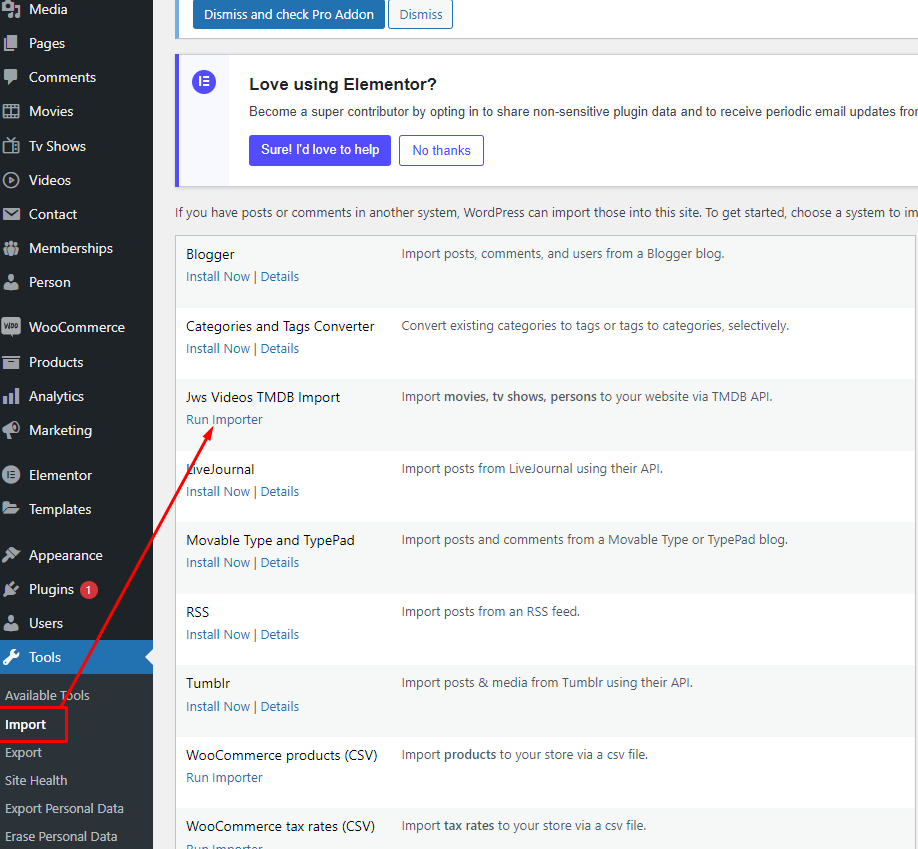Click Install Now under Blogger

[218, 276]
